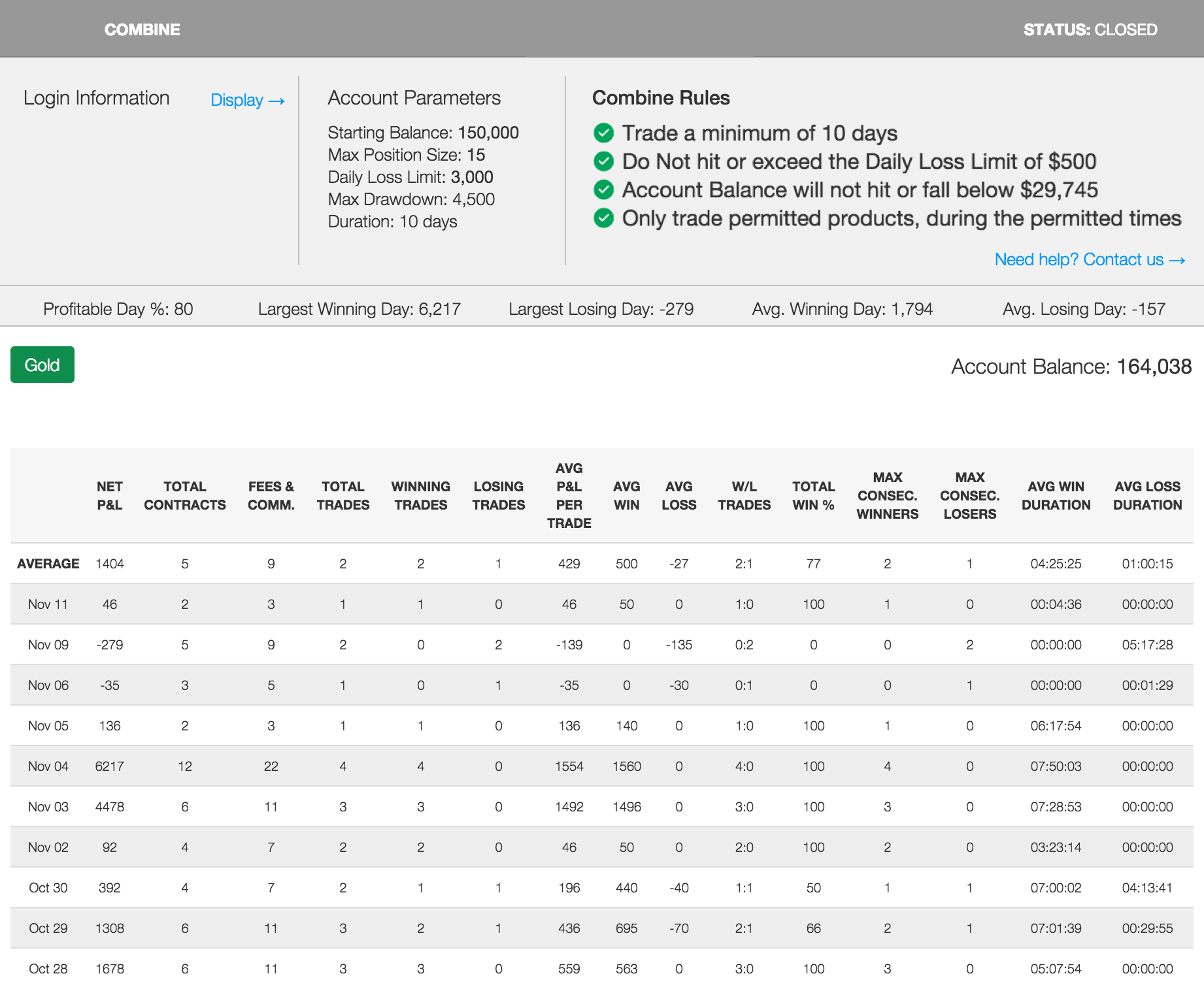Click the FEES & COMM. column header
Image resolution: width=1204 pixels, height=995 pixels.
271,496
